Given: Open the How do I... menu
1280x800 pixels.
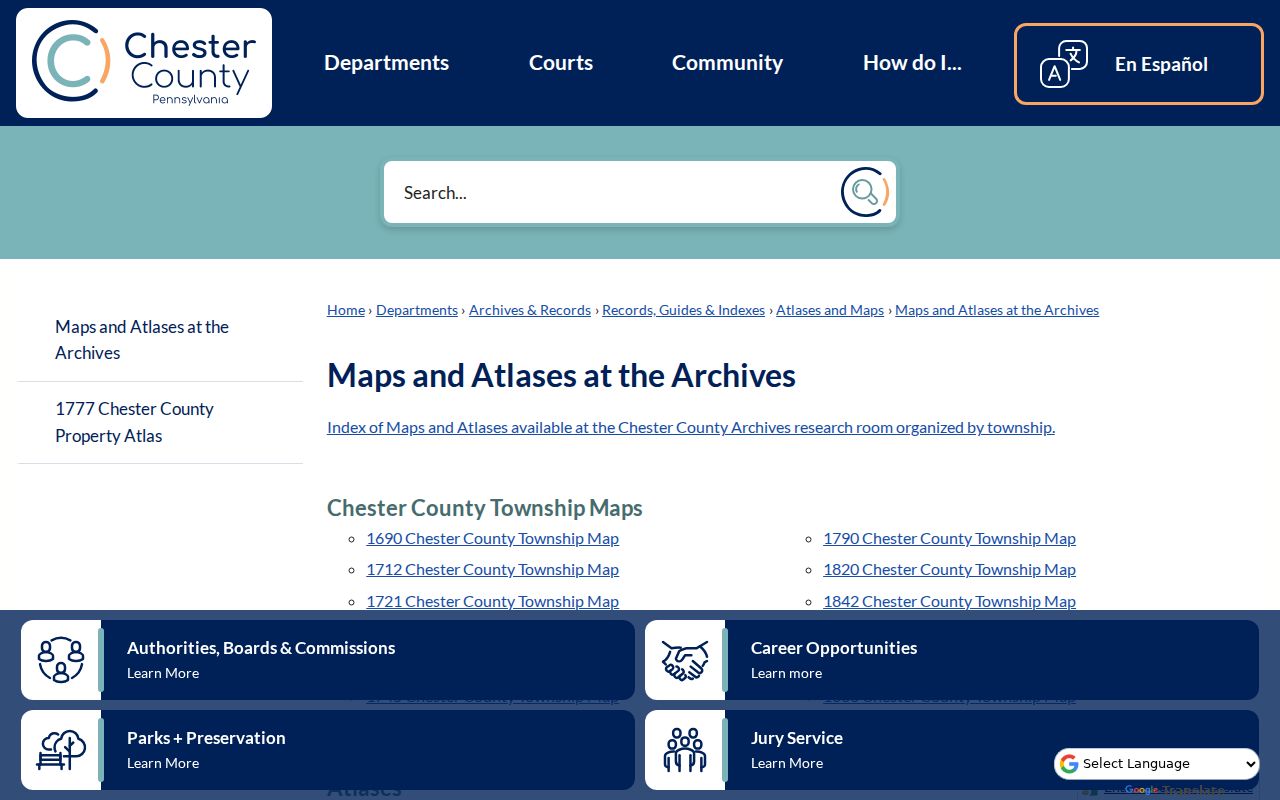Looking at the screenshot, I should click(x=912, y=63).
